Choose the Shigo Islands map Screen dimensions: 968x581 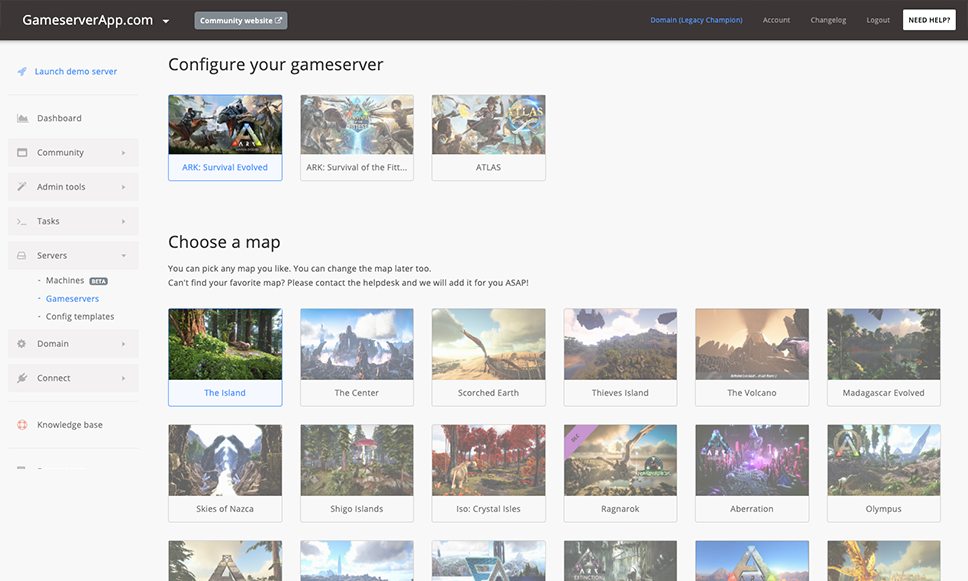pyautogui.click(x=357, y=474)
